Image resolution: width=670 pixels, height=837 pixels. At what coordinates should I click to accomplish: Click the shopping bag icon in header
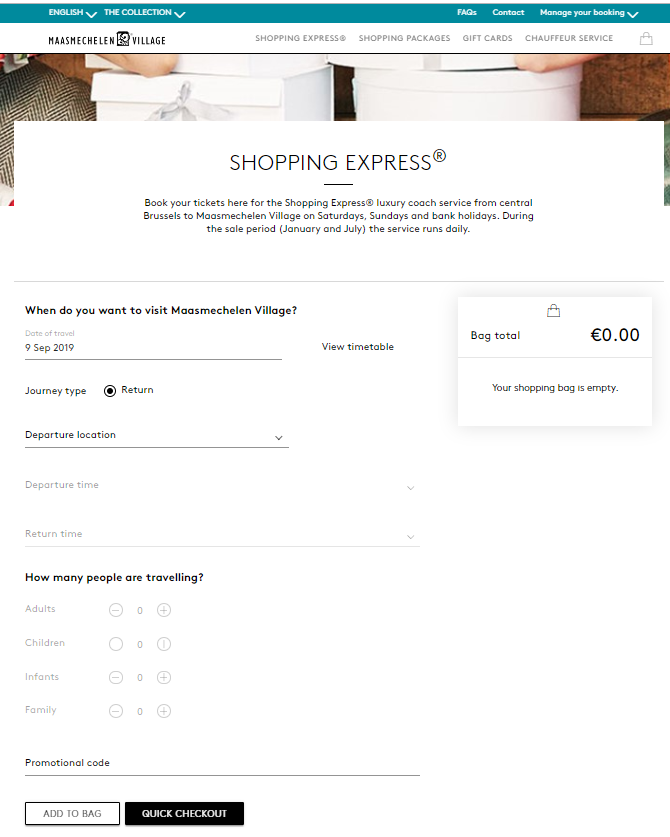click(x=646, y=39)
